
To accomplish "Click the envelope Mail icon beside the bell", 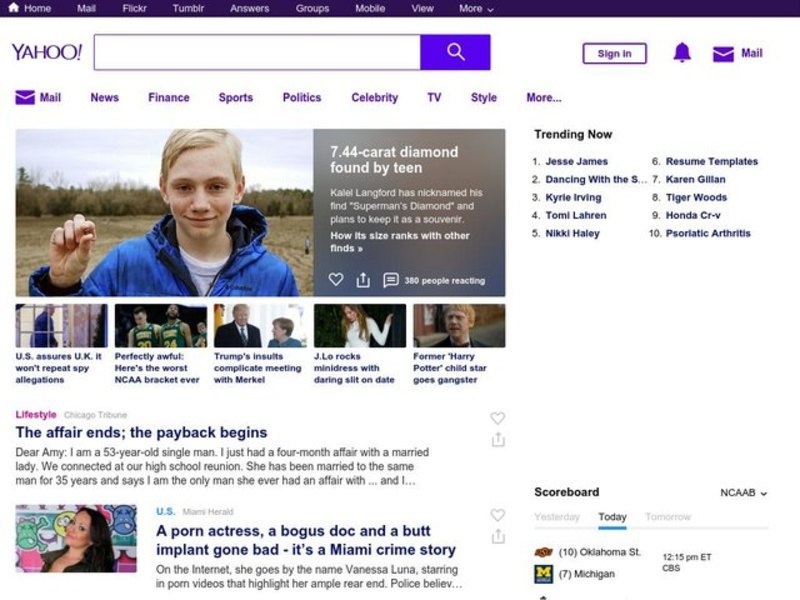I will click(723, 54).
